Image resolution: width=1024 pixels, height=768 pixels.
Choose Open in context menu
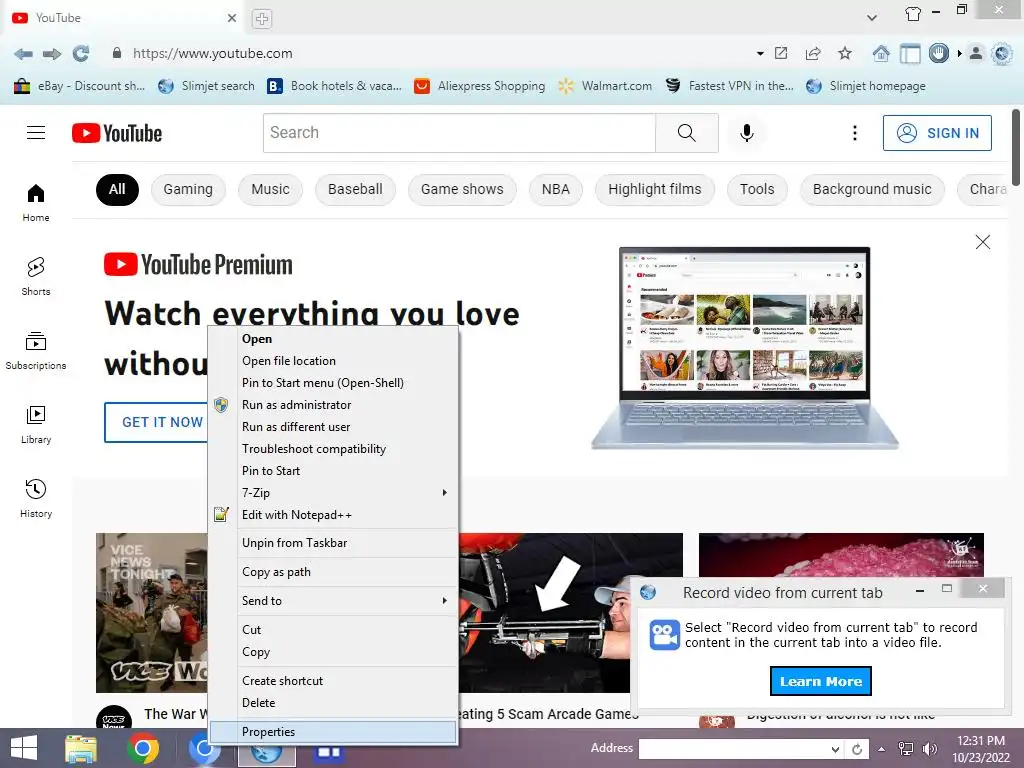tap(334, 339)
